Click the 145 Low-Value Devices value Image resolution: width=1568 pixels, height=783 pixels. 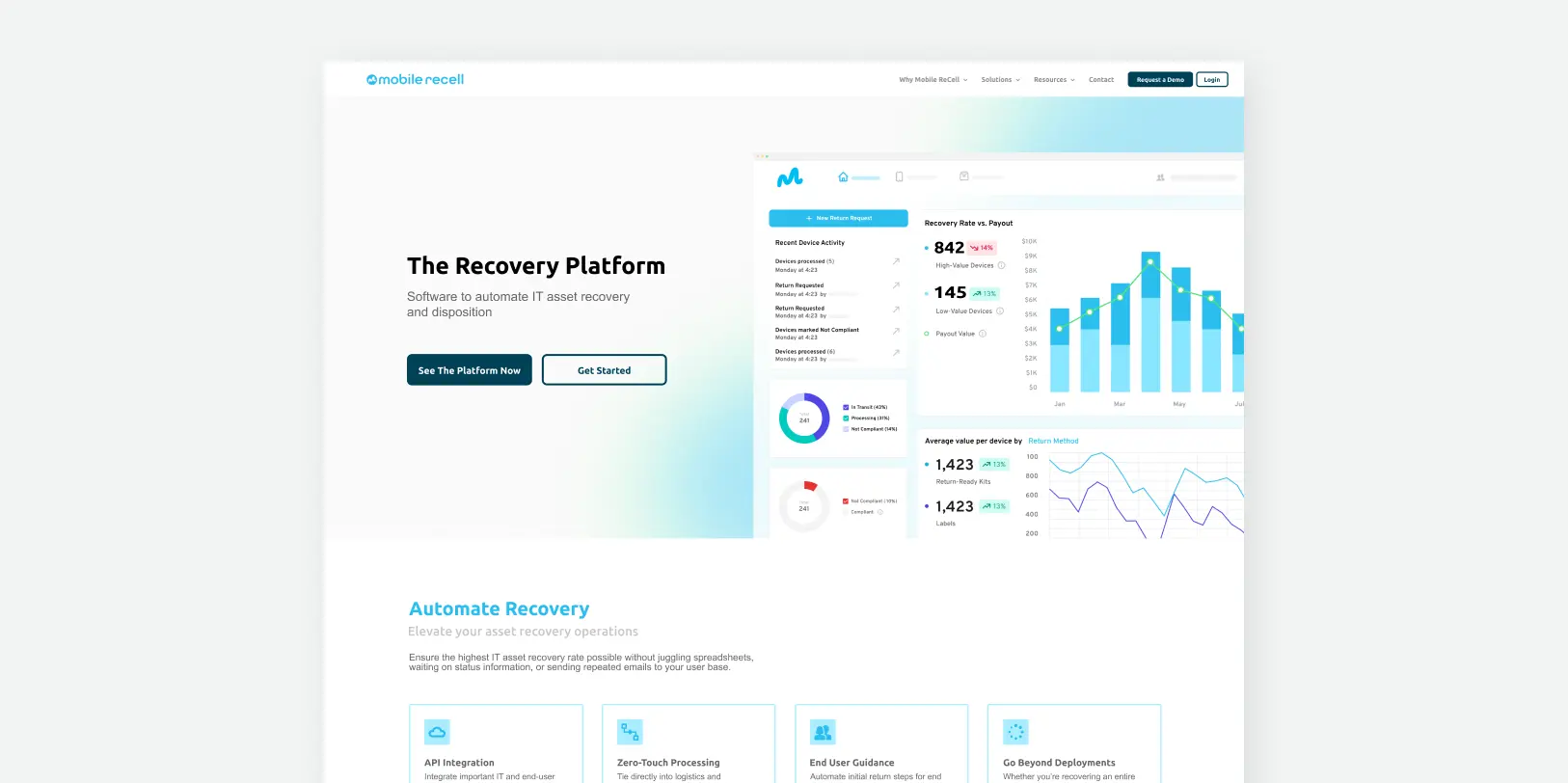950,292
